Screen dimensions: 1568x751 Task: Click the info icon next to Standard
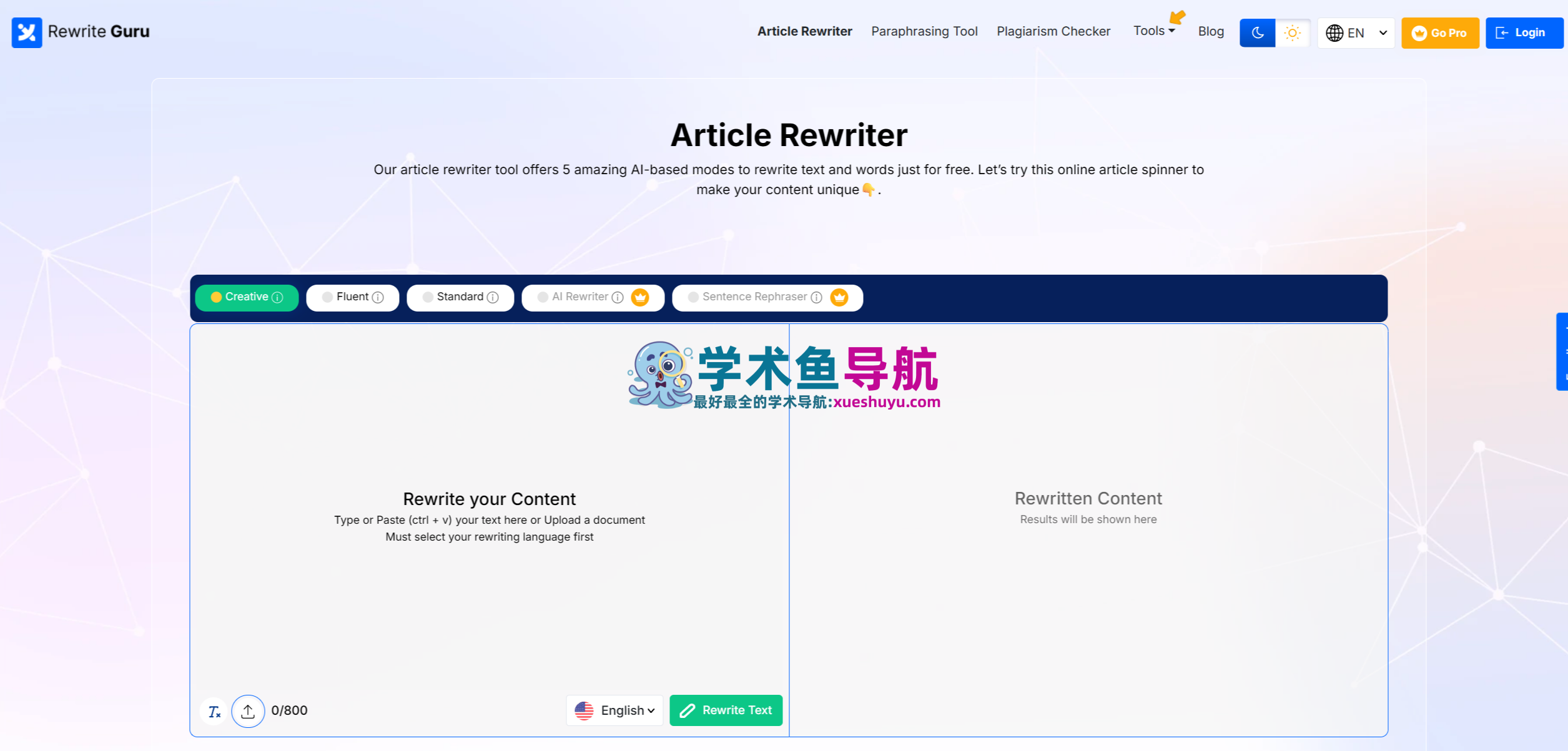point(493,298)
